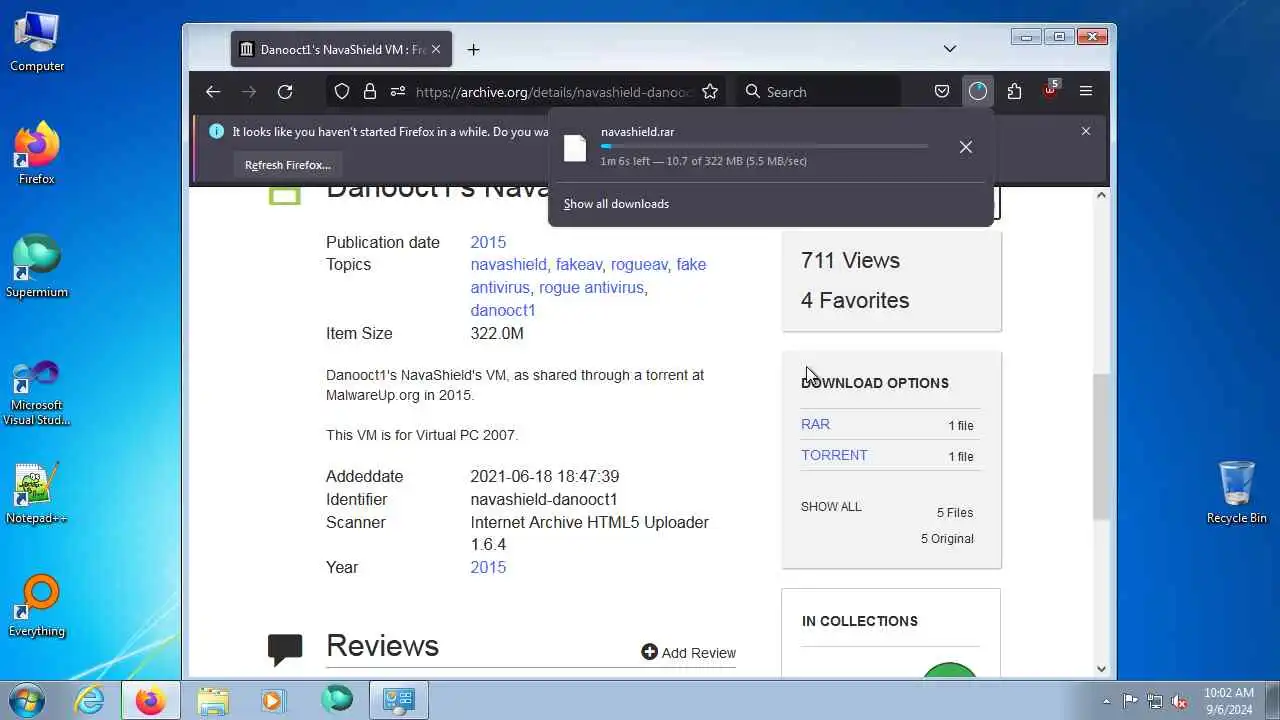This screenshot has height=720, width=1280.
Task: Click the 5 Files link
Action: pos(955,513)
